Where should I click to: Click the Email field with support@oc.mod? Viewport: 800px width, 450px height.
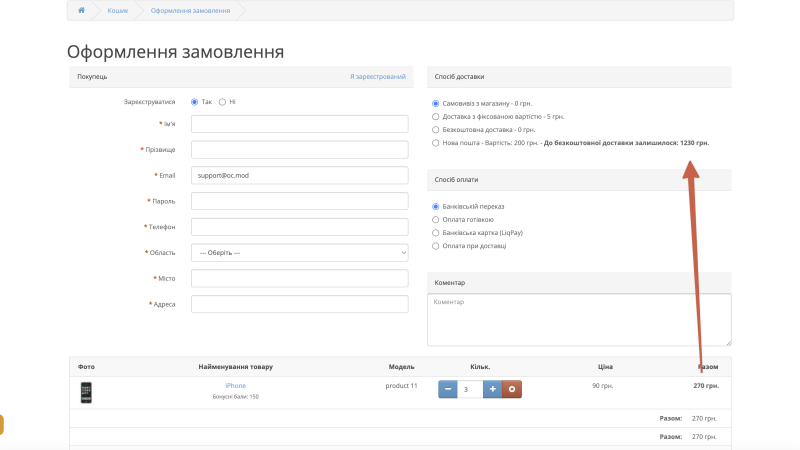click(299, 176)
